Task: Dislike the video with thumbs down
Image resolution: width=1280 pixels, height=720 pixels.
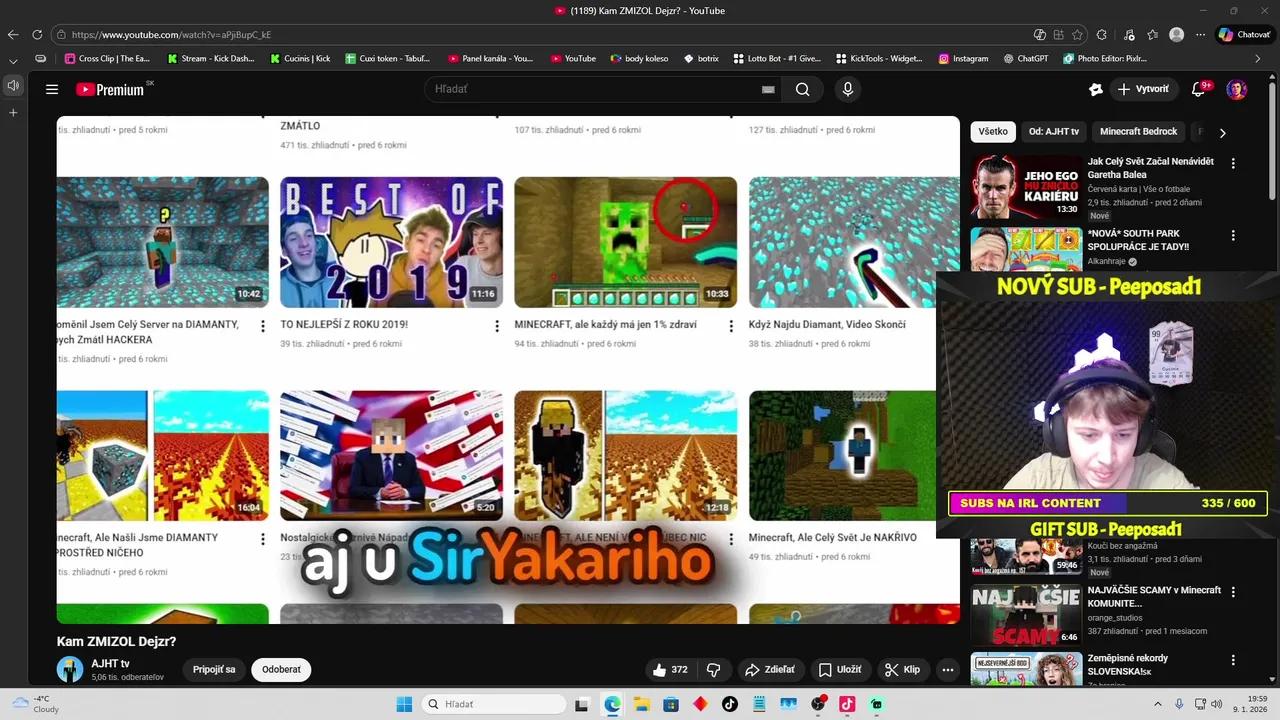Action: pyautogui.click(x=714, y=670)
